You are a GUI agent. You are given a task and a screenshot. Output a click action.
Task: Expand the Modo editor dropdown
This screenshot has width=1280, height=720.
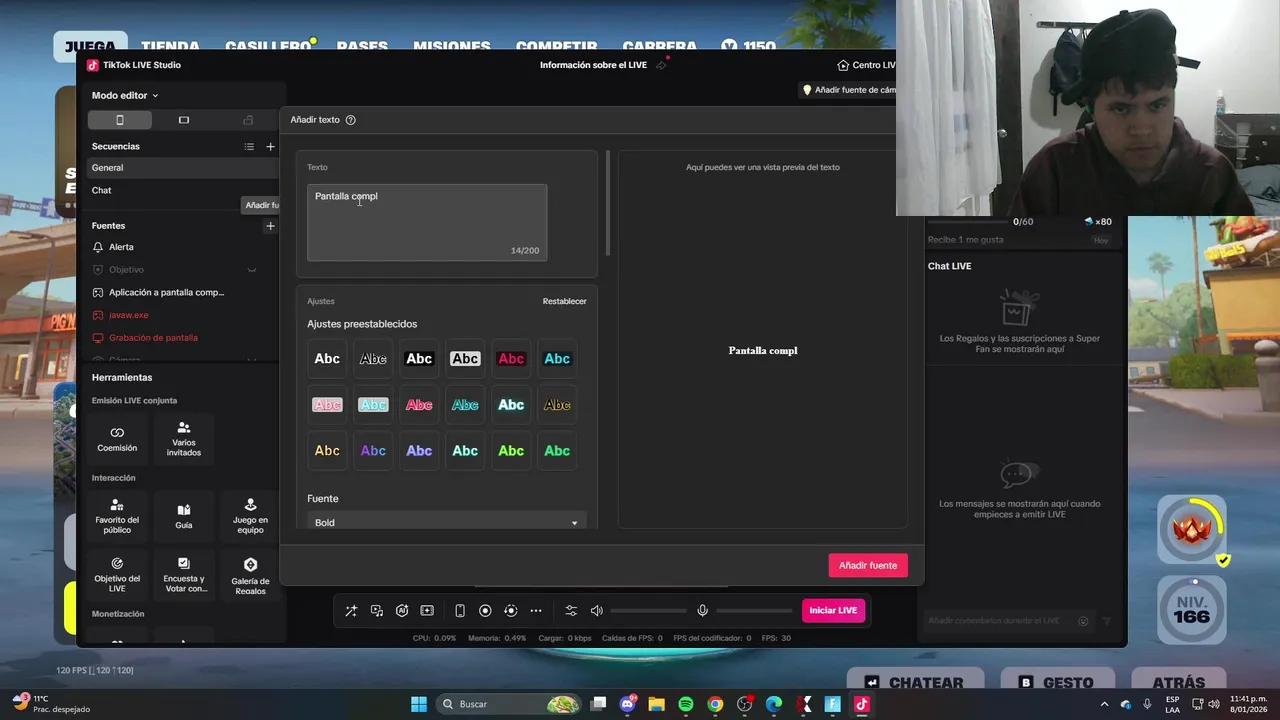click(x=125, y=95)
